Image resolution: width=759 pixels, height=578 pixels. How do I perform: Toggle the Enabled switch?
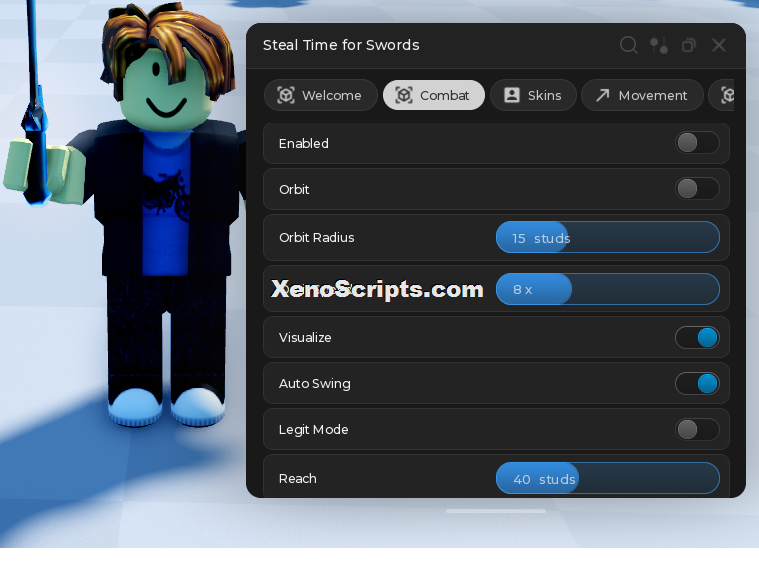tap(697, 143)
